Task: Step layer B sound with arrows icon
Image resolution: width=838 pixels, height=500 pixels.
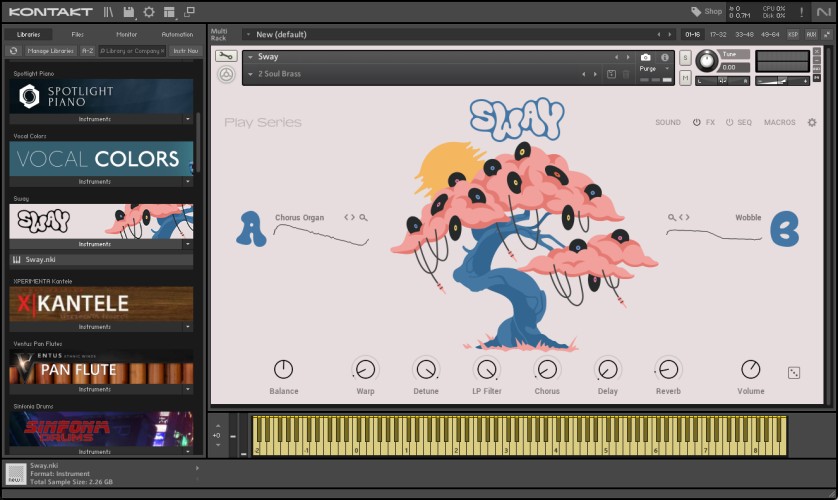Action: pyautogui.click(x=684, y=217)
